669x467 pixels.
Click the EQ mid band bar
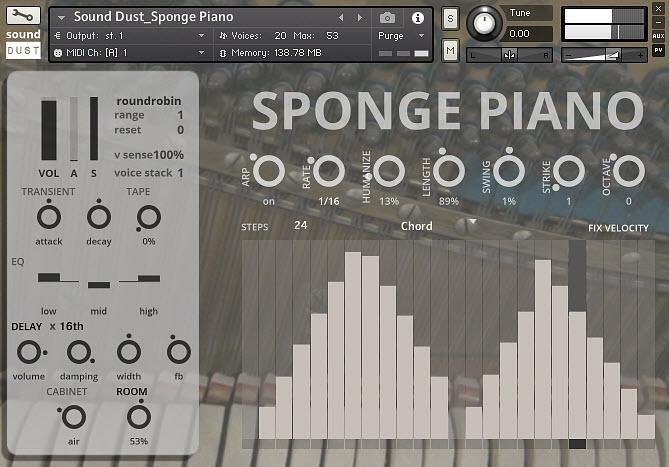[99, 284]
